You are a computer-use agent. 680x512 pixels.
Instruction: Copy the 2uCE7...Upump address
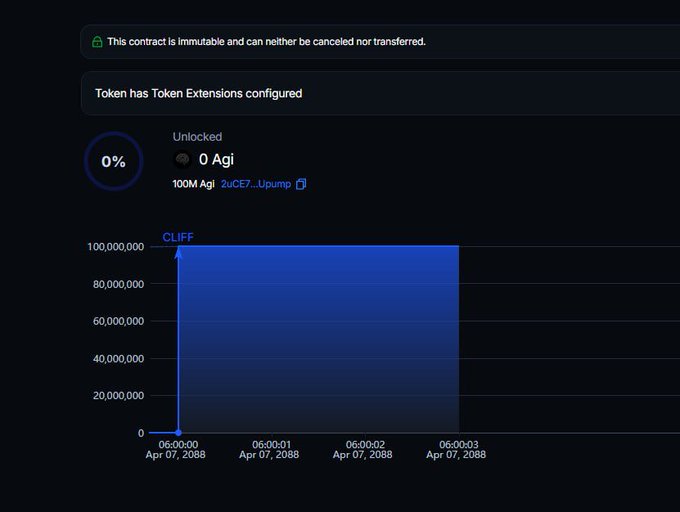pyautogui.click(x=301, y=184)
